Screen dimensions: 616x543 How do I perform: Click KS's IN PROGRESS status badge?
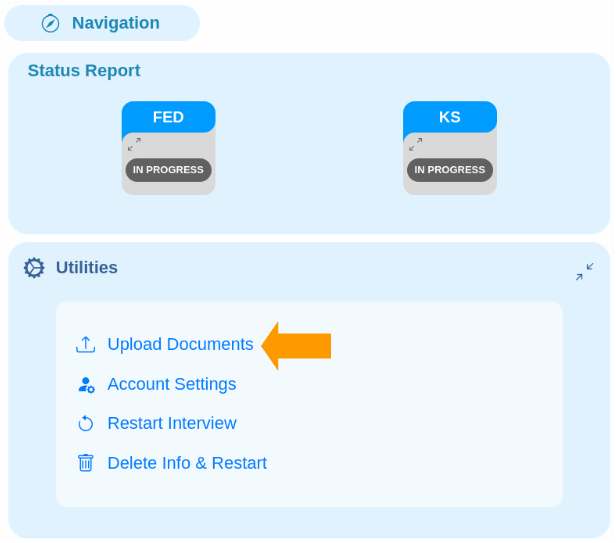tap(450, 170)
